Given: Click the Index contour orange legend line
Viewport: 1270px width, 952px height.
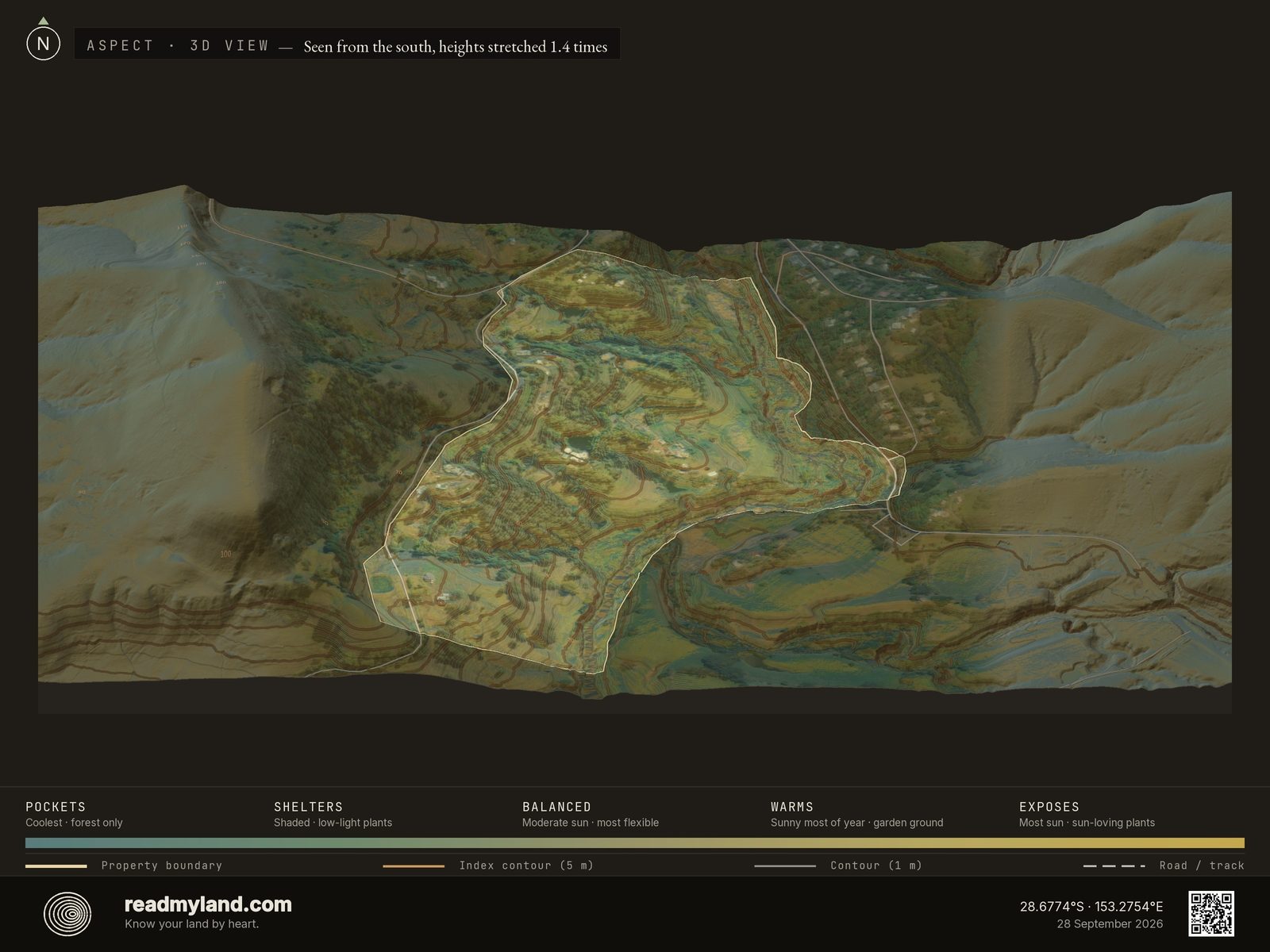Looking at the screenshot, I should (x=414, y=866).
